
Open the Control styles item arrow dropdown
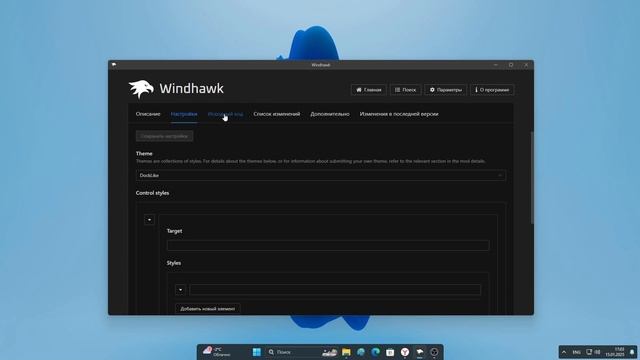coord(149,220)
